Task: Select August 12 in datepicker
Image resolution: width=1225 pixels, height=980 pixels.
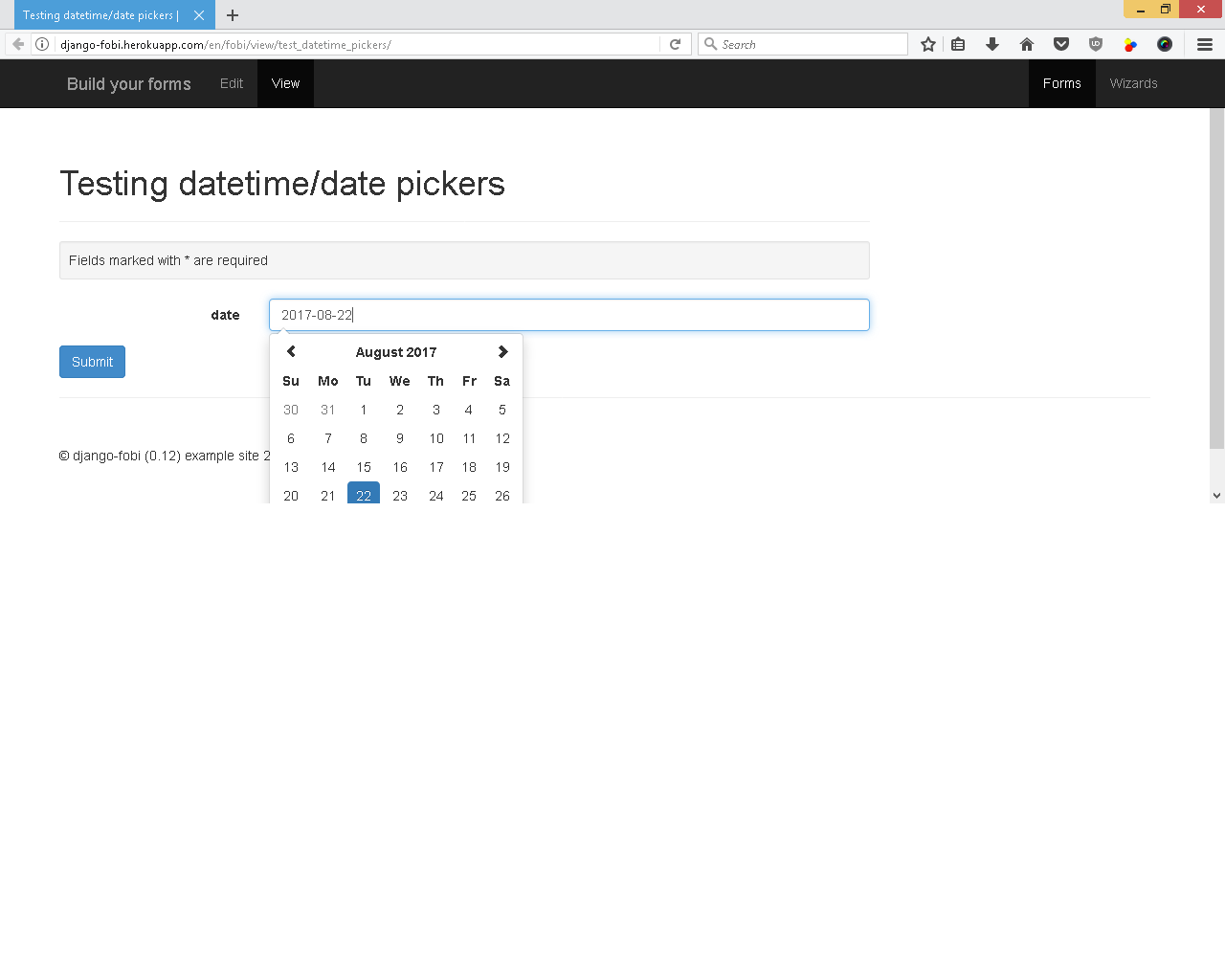Action: 502,438
